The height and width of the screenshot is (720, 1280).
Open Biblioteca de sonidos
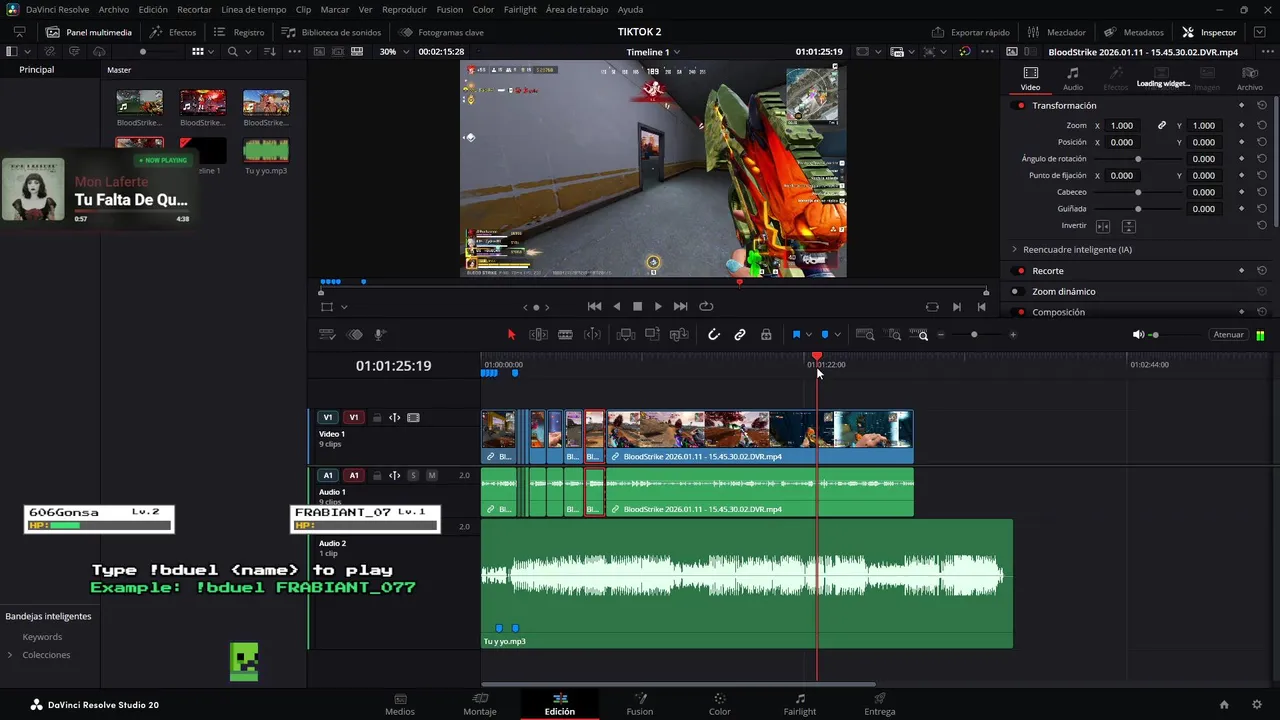pos(331,32)
